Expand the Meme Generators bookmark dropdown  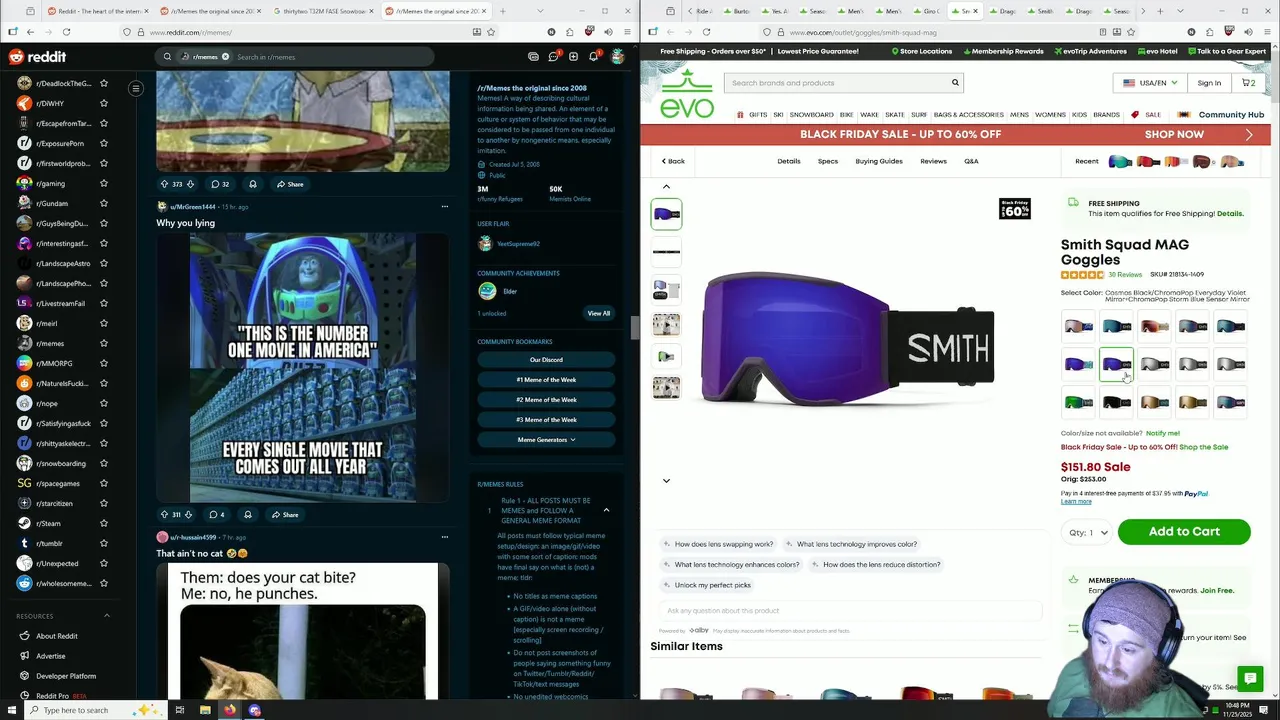coord(546,440)
